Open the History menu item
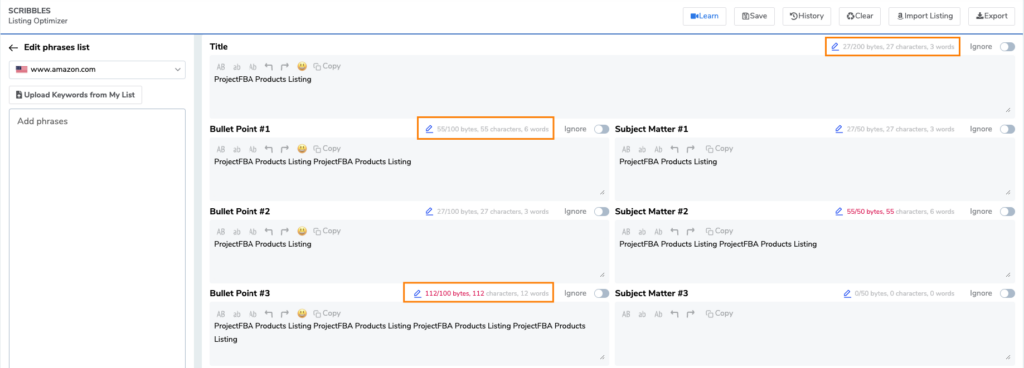1024x368 pixels. coord(807,16)
